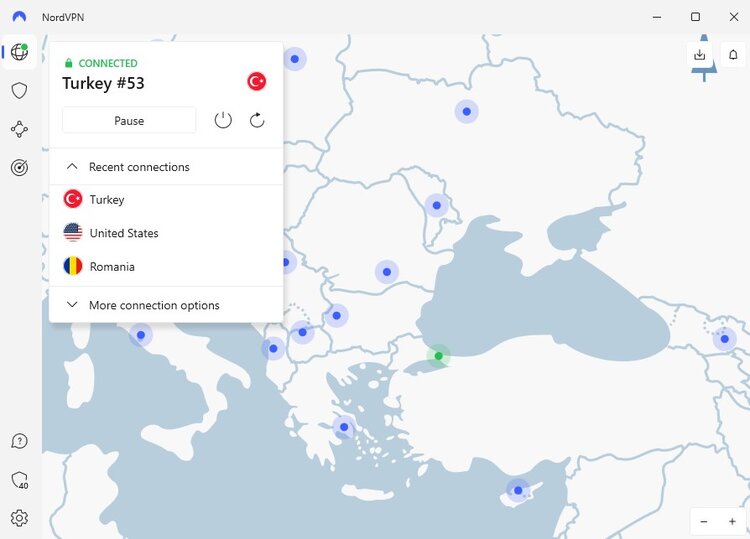This screenshot has width=750, height=539.
Task: Open notifications bell icon
Action: pos(733,55)
